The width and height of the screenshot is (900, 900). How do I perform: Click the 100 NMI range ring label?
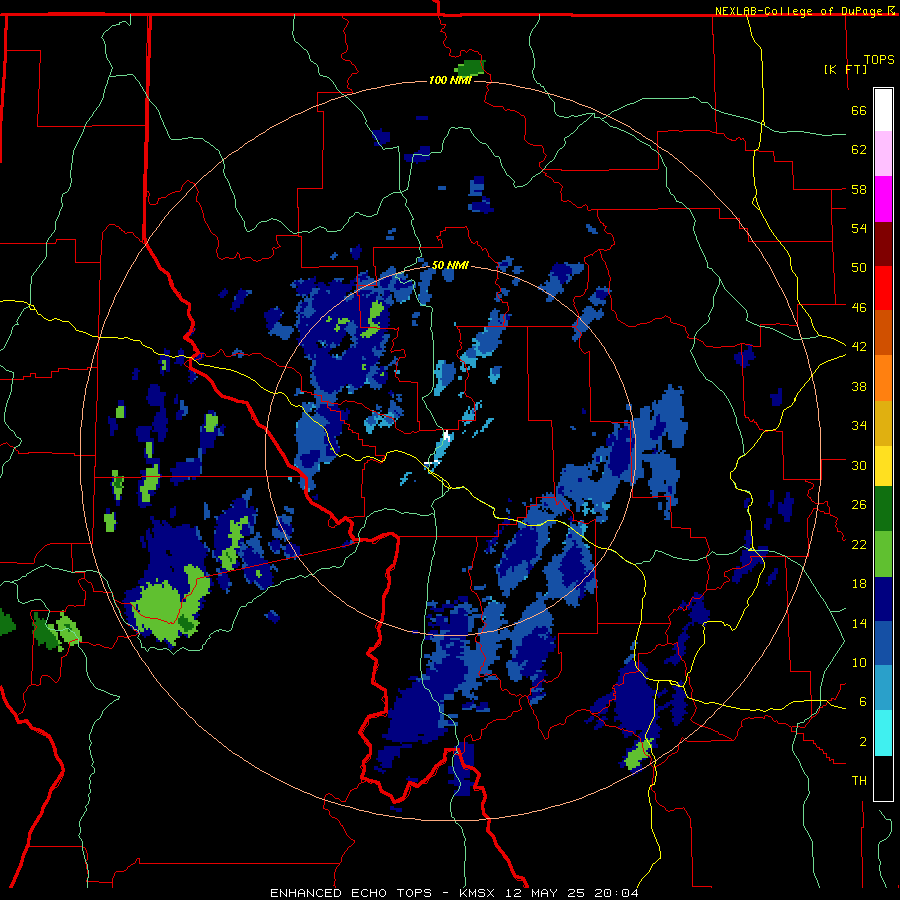[449, 80]
